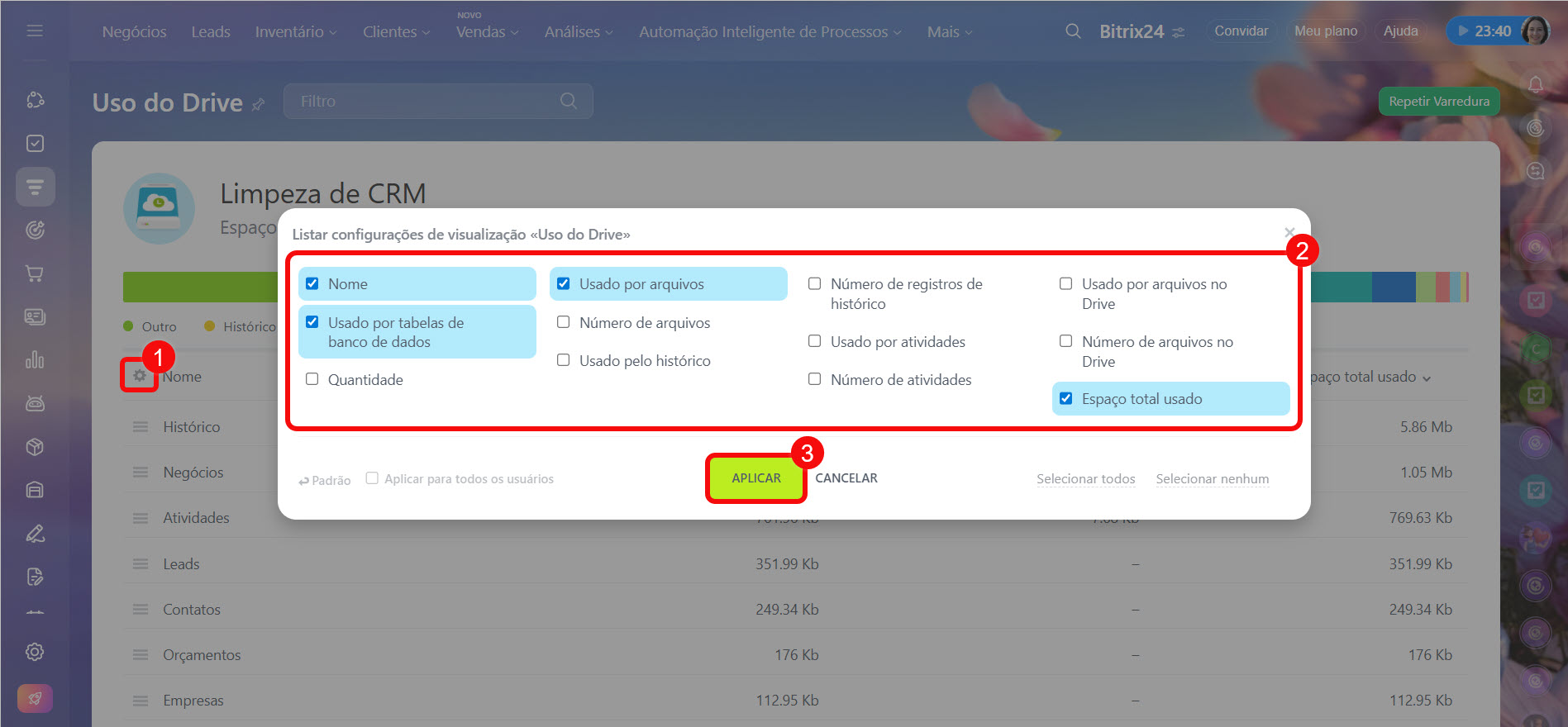Open the hamburger menu at top left

coord(35,31)
